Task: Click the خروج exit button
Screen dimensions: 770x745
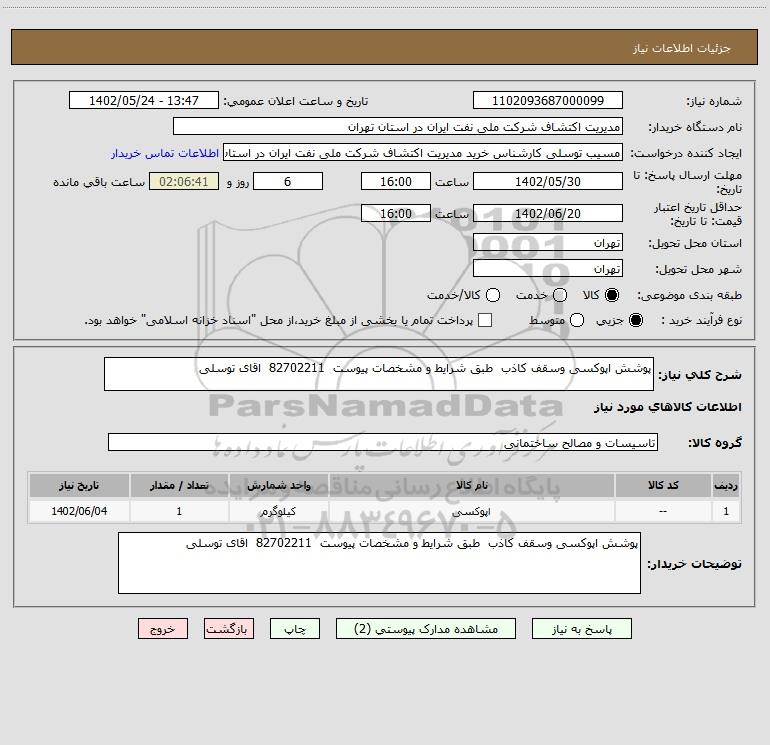Action: click(x=163, y=629)
